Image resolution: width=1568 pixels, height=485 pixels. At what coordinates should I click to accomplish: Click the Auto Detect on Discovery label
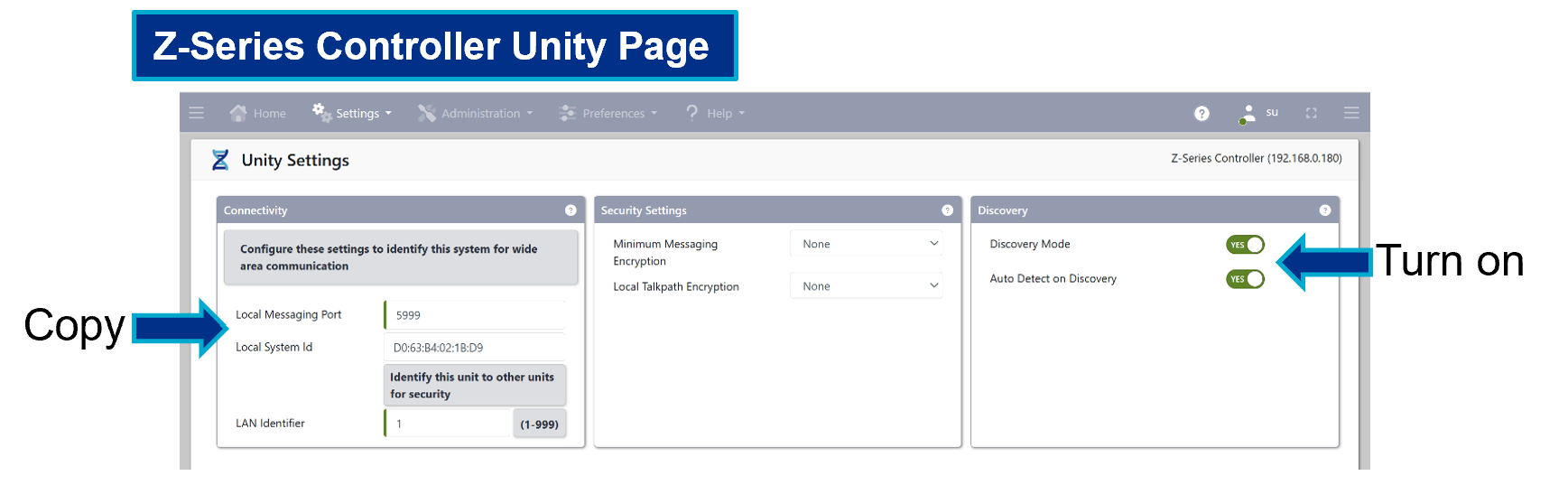(x=1053, y=278)
